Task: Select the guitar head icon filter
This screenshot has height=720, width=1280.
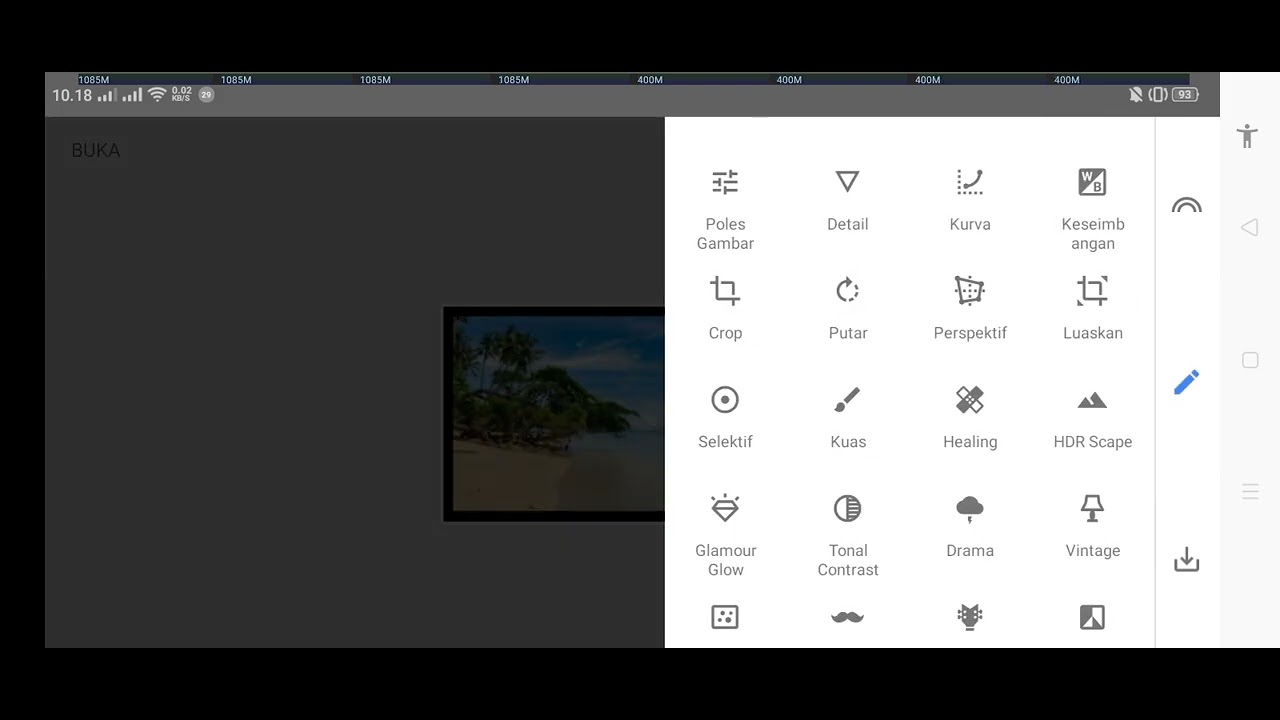Action: 970,617
